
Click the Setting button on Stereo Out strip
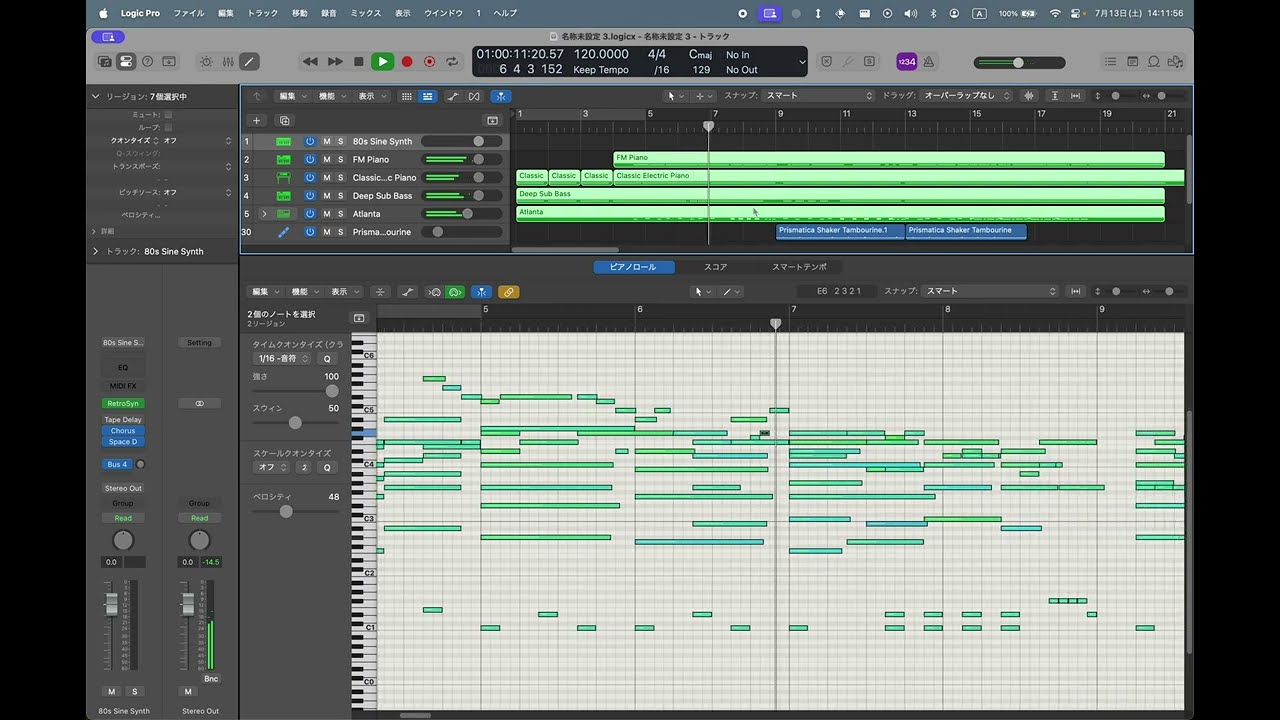[x=199, y=342]
